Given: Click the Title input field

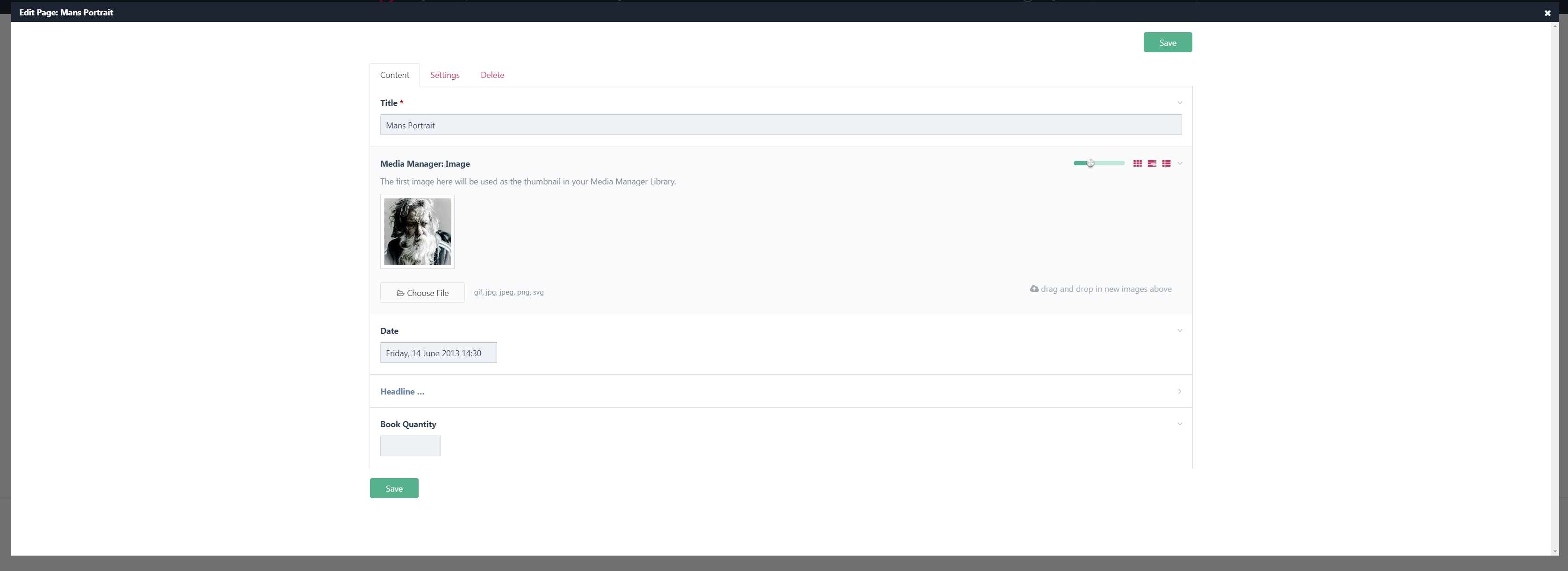Looking at the screenshot, I should (x=781, y=125).
